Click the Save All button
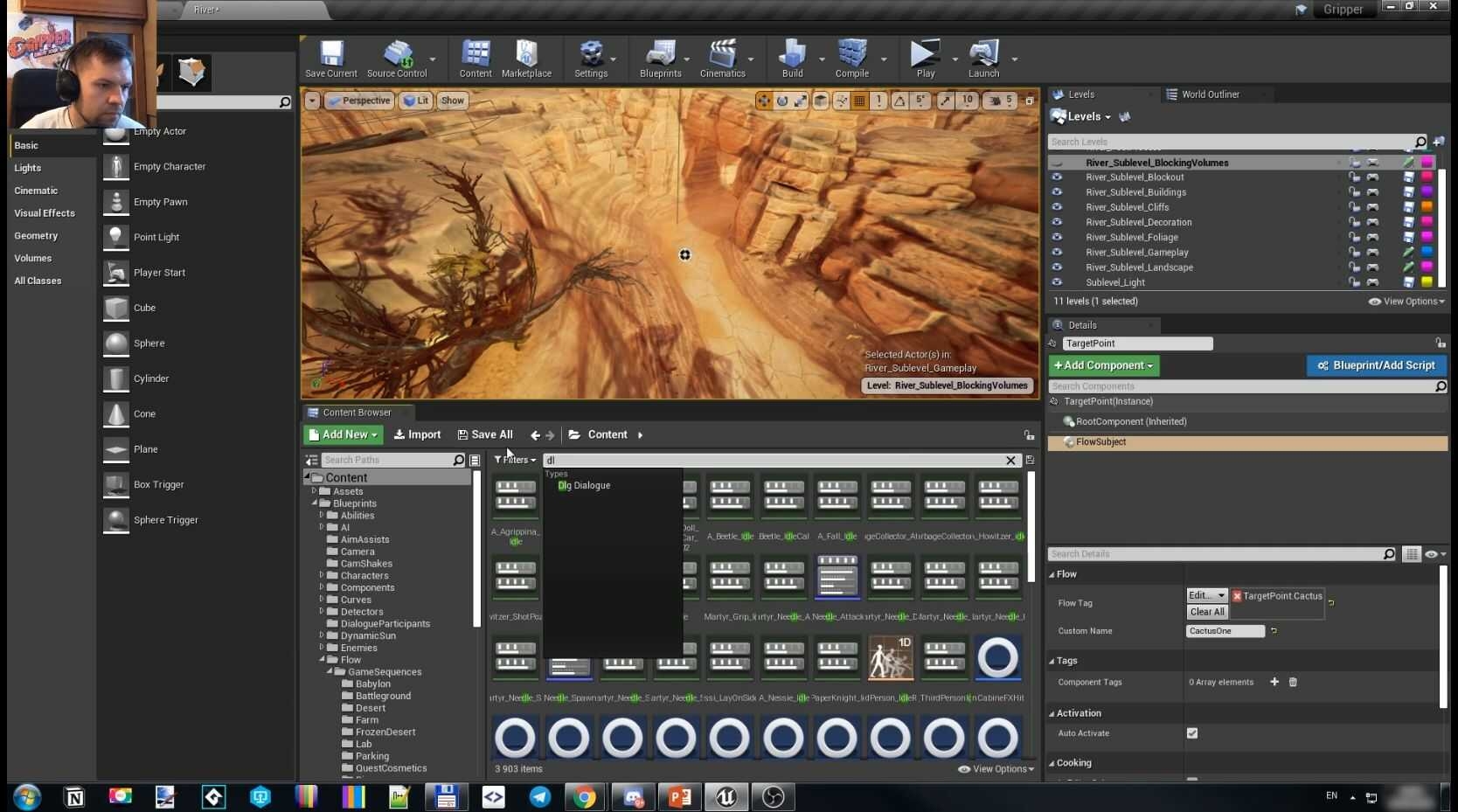 coord(485,434)
